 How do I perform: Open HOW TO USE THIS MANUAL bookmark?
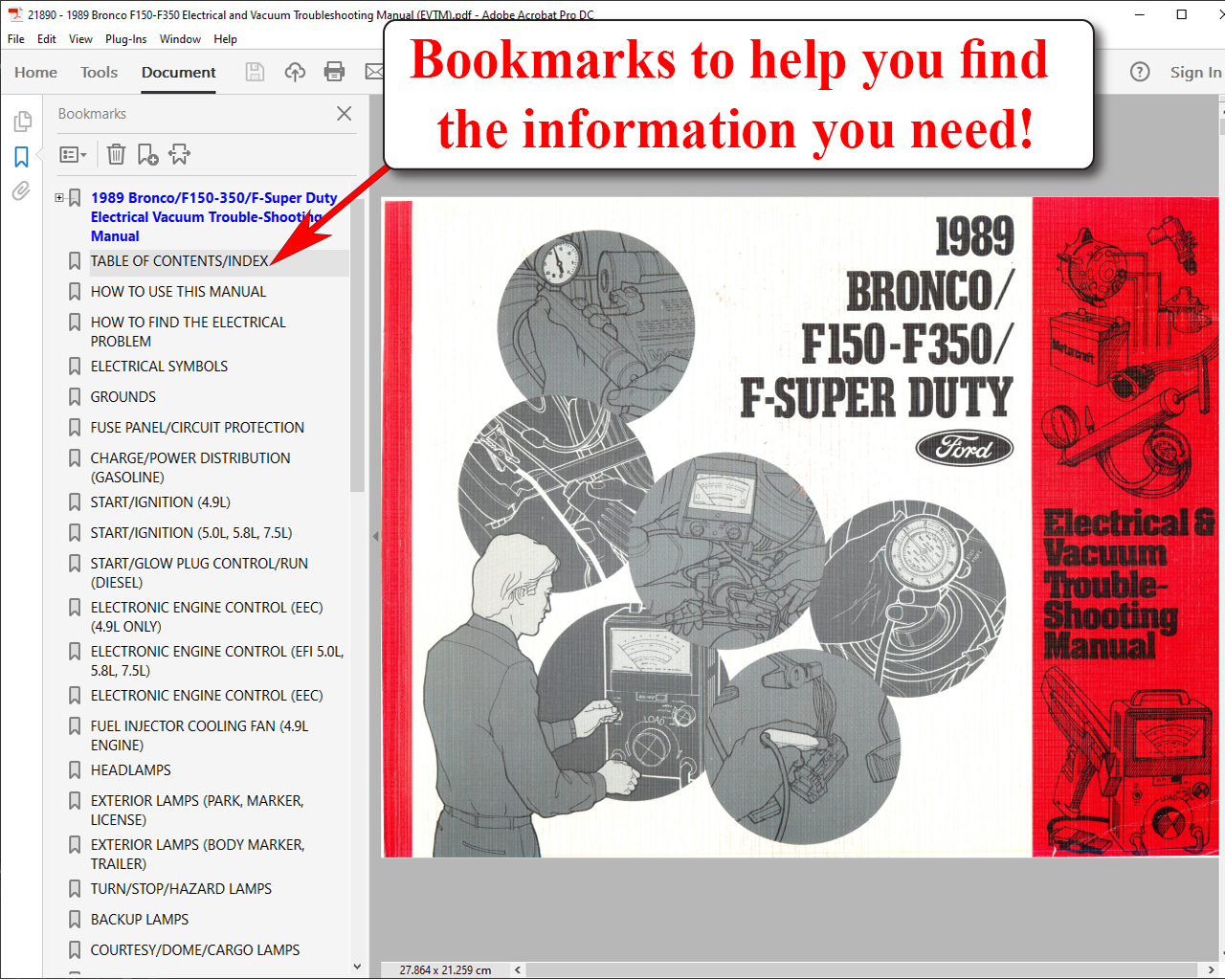pyautogui.click(x=178, y=292)
